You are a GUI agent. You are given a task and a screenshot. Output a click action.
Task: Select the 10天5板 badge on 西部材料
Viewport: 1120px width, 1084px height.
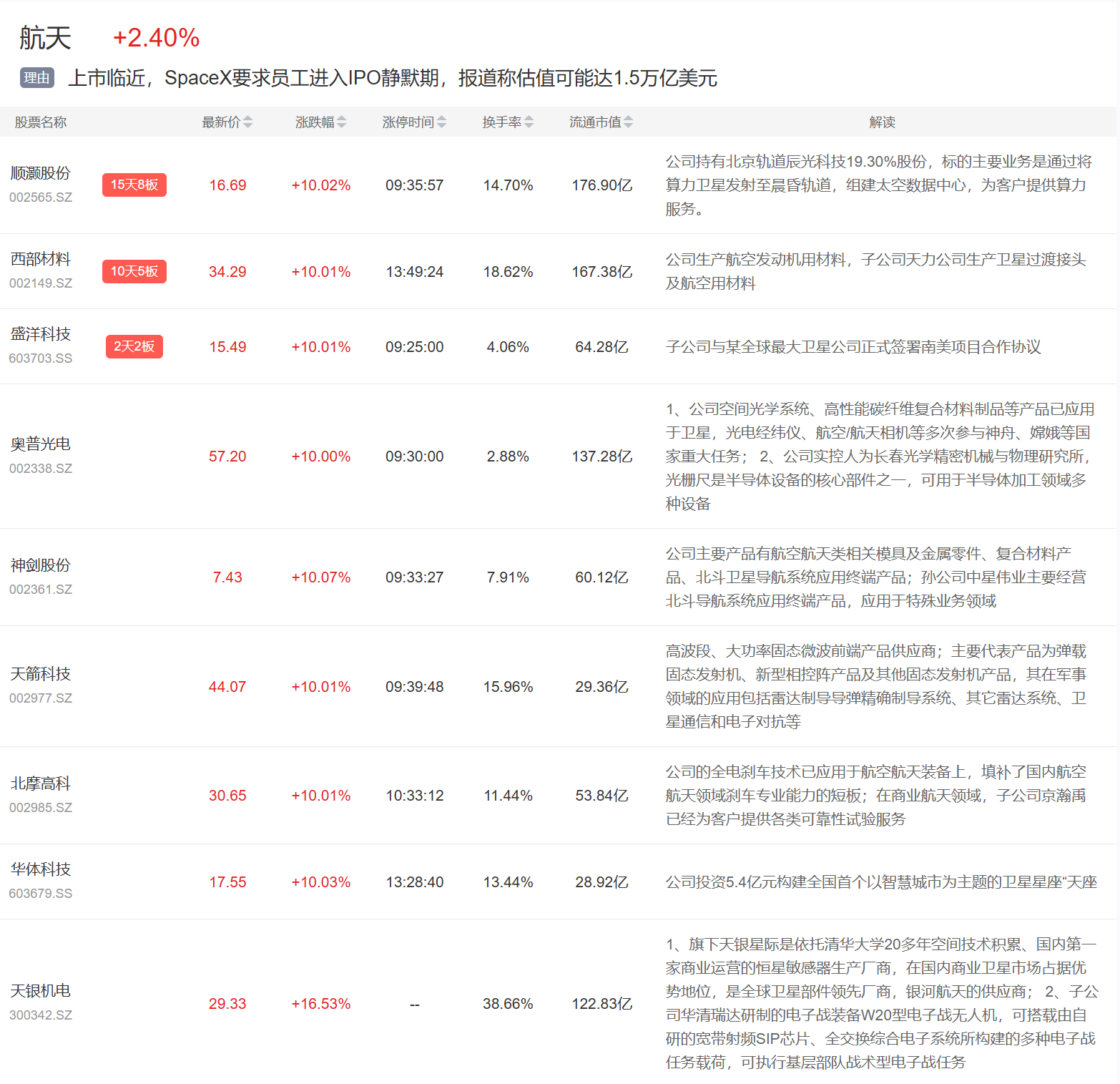coord(134,271)
